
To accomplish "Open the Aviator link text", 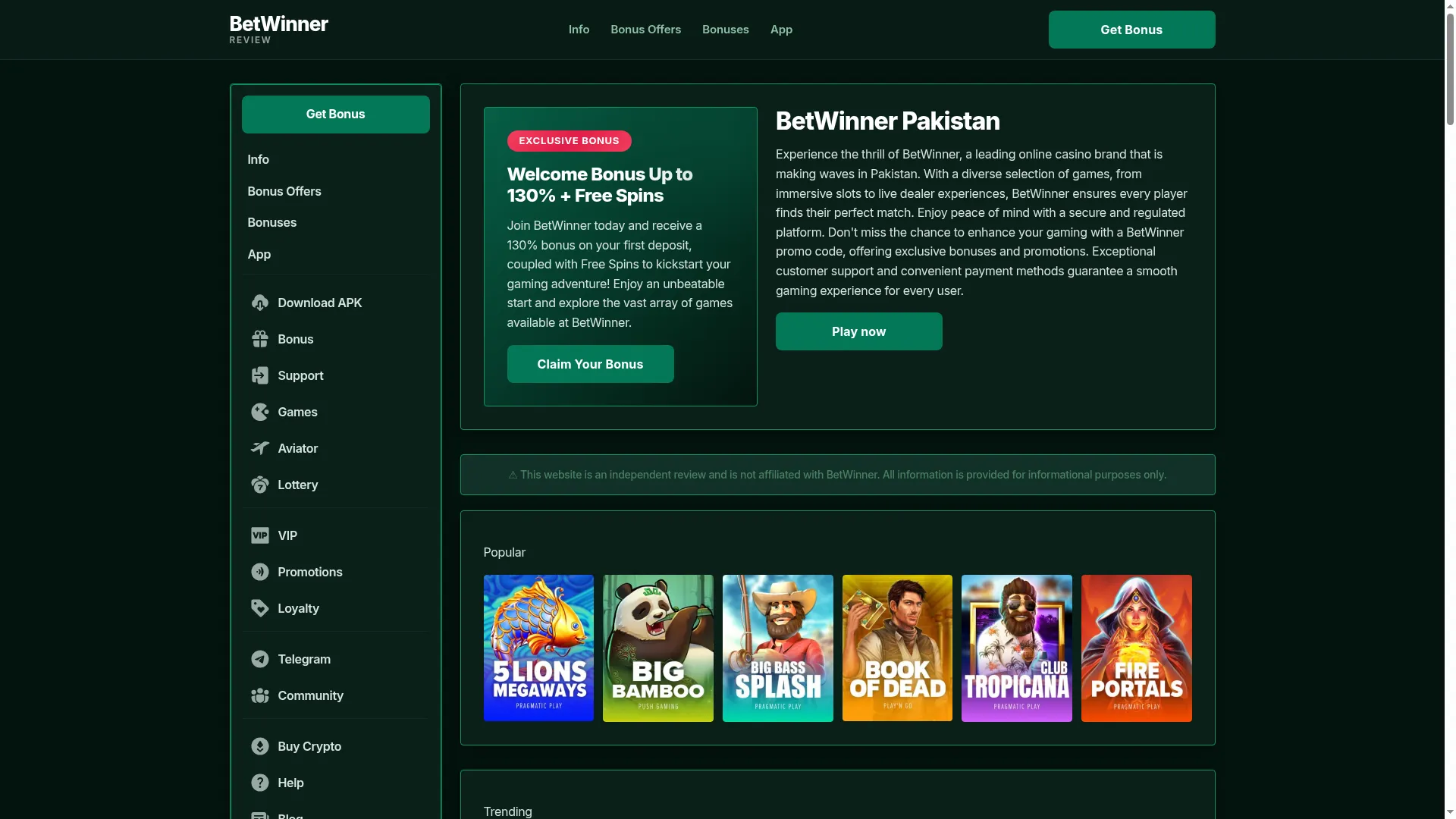I will click(x=297, y=448).
